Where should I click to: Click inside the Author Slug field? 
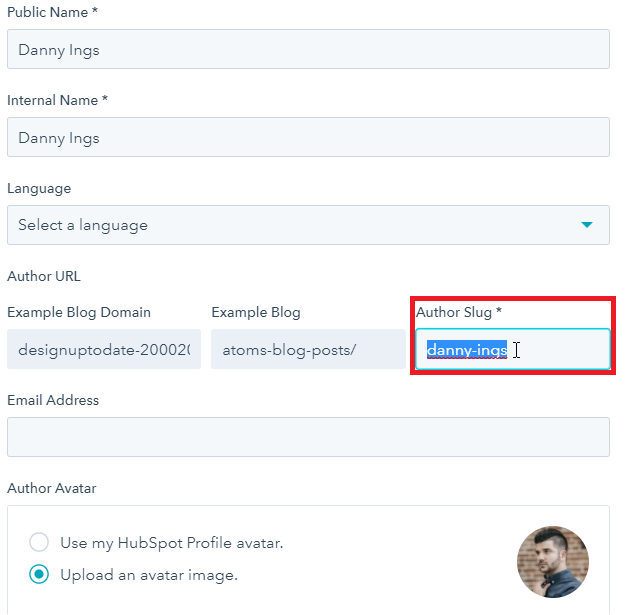[x=512, y=349]
